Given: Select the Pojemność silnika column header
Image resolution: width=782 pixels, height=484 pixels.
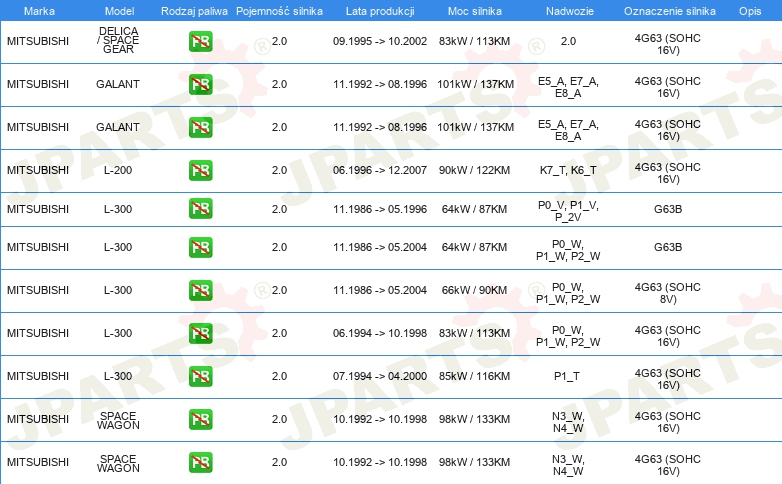Looking at the screenshot, I should [279, 9].
